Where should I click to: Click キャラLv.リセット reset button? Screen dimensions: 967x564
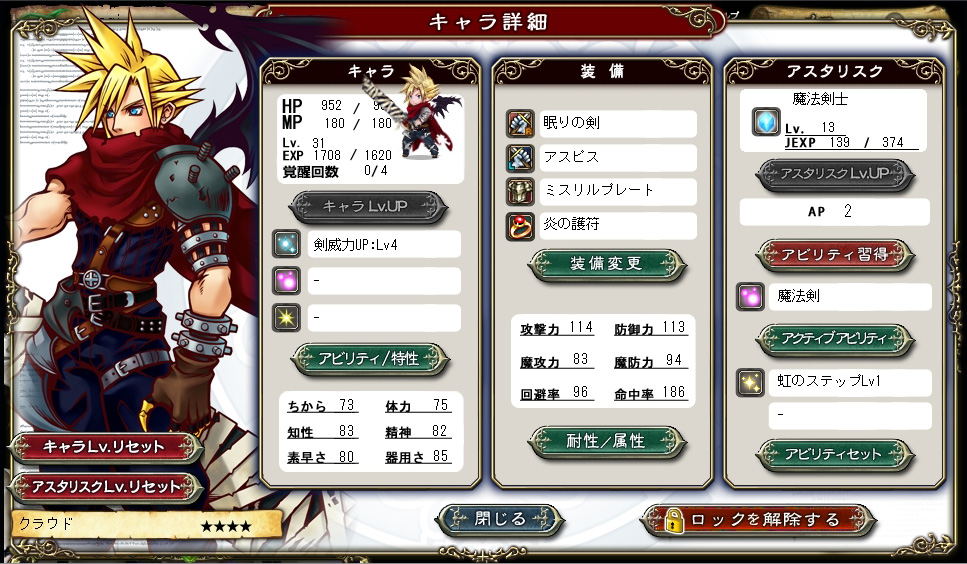pyautogui.click(x=104, y=448)
